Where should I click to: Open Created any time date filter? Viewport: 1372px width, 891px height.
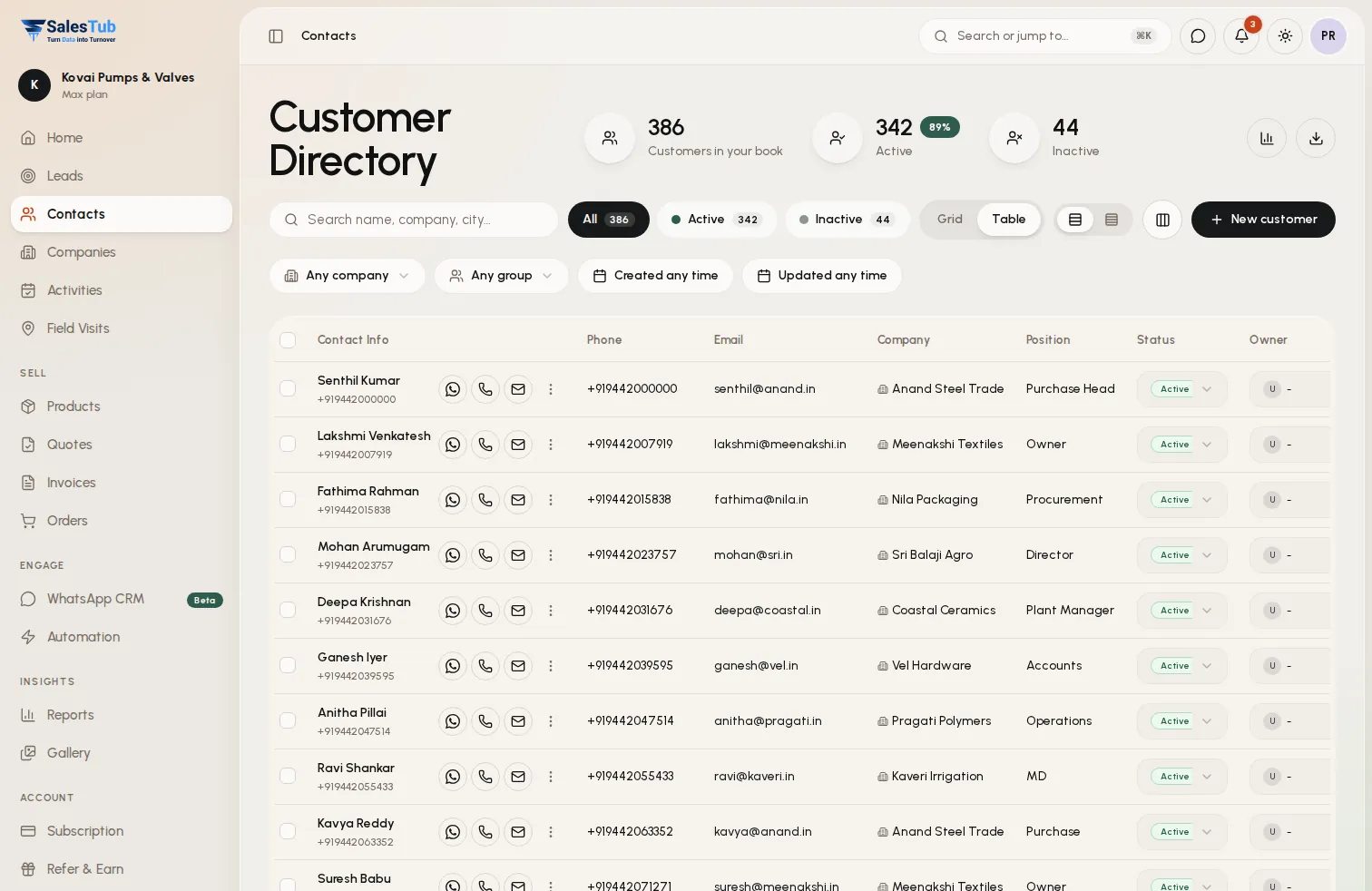click(x=655, y=276)
